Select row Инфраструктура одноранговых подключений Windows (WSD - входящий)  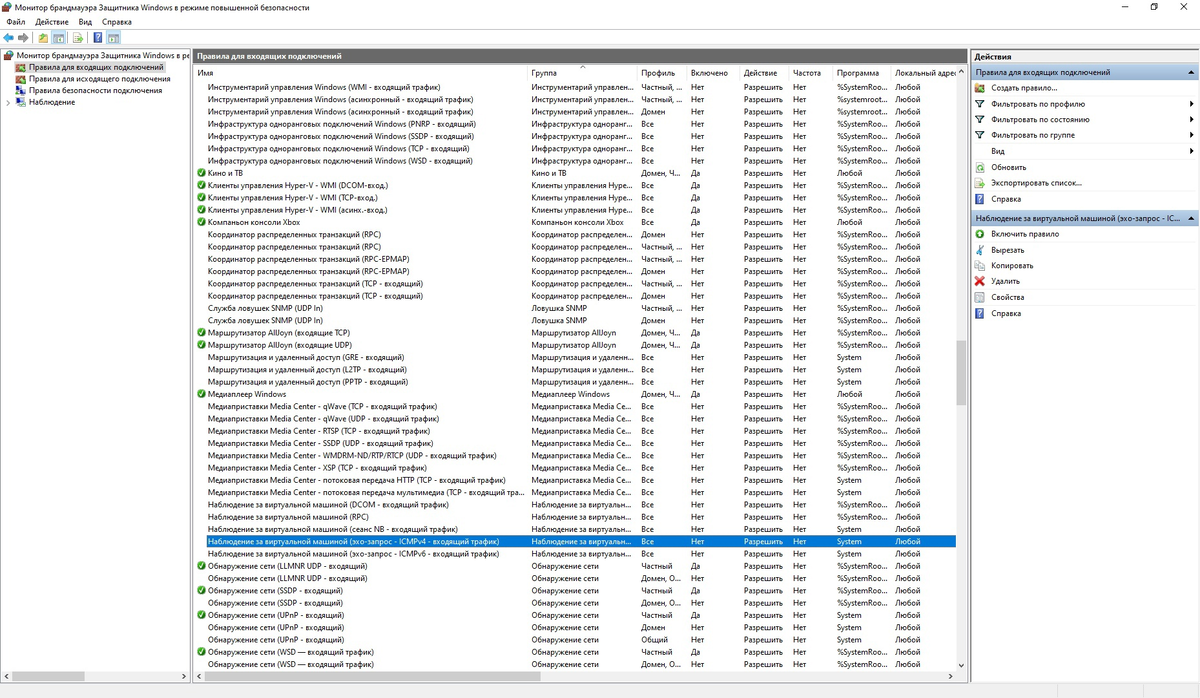pos(574,160)
